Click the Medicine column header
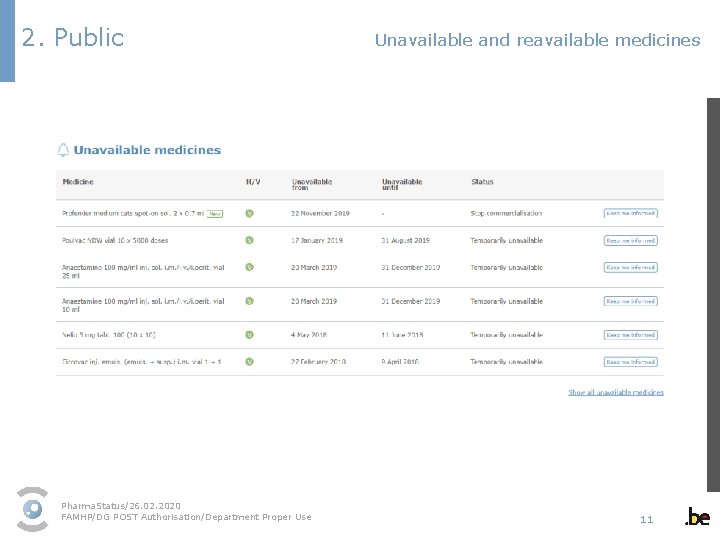 (78, 182)
